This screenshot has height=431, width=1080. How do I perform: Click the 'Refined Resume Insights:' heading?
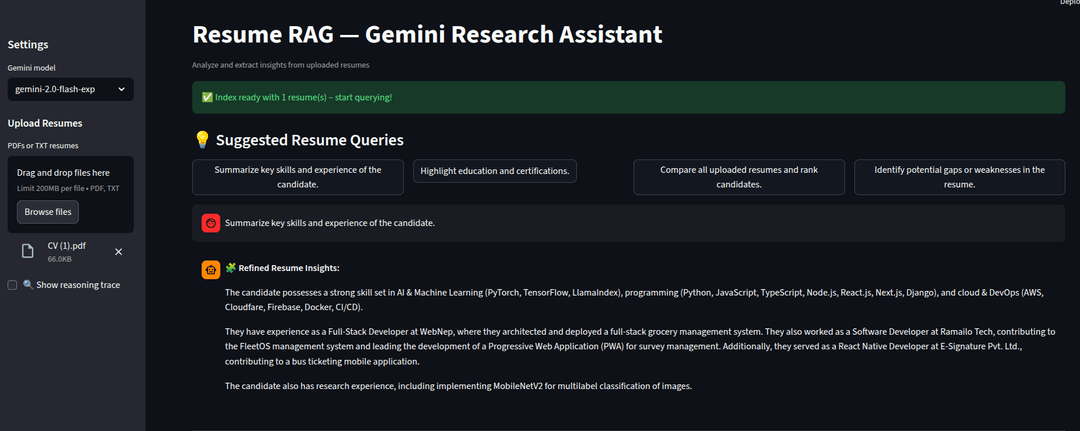point(289,269)
